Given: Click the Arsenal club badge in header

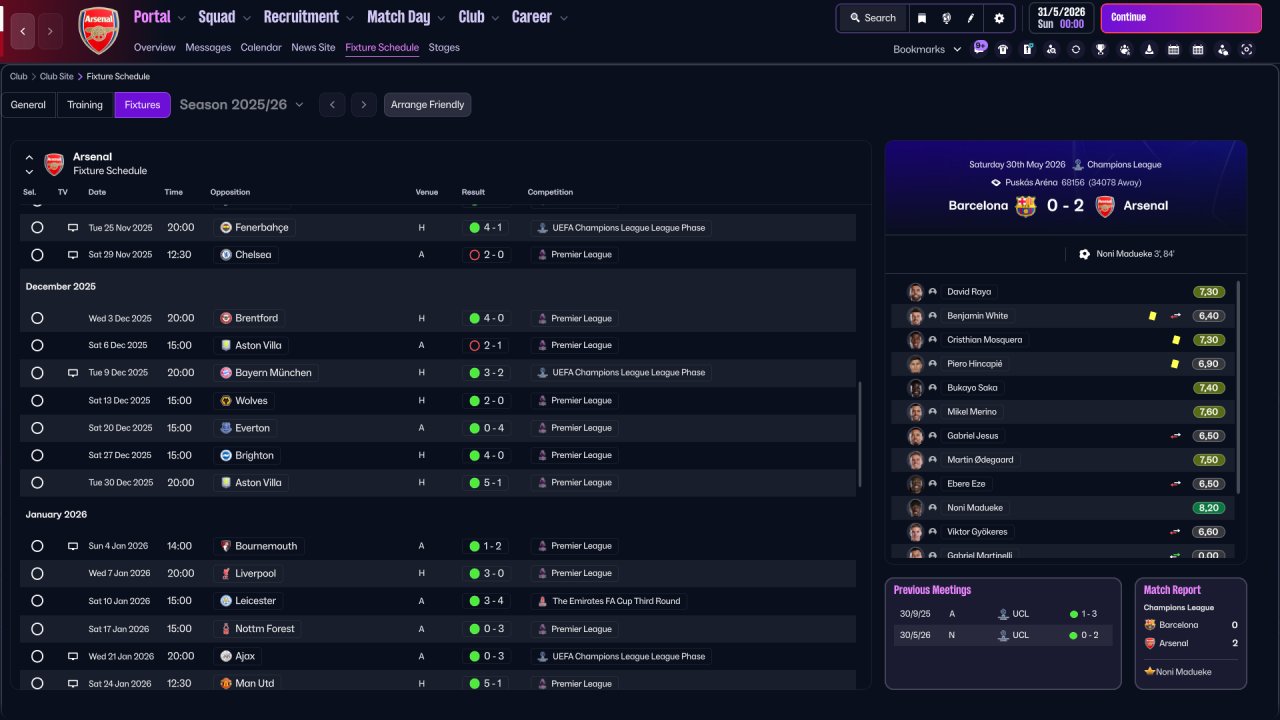Looking at the screenshot, I should tap(98, 31).
